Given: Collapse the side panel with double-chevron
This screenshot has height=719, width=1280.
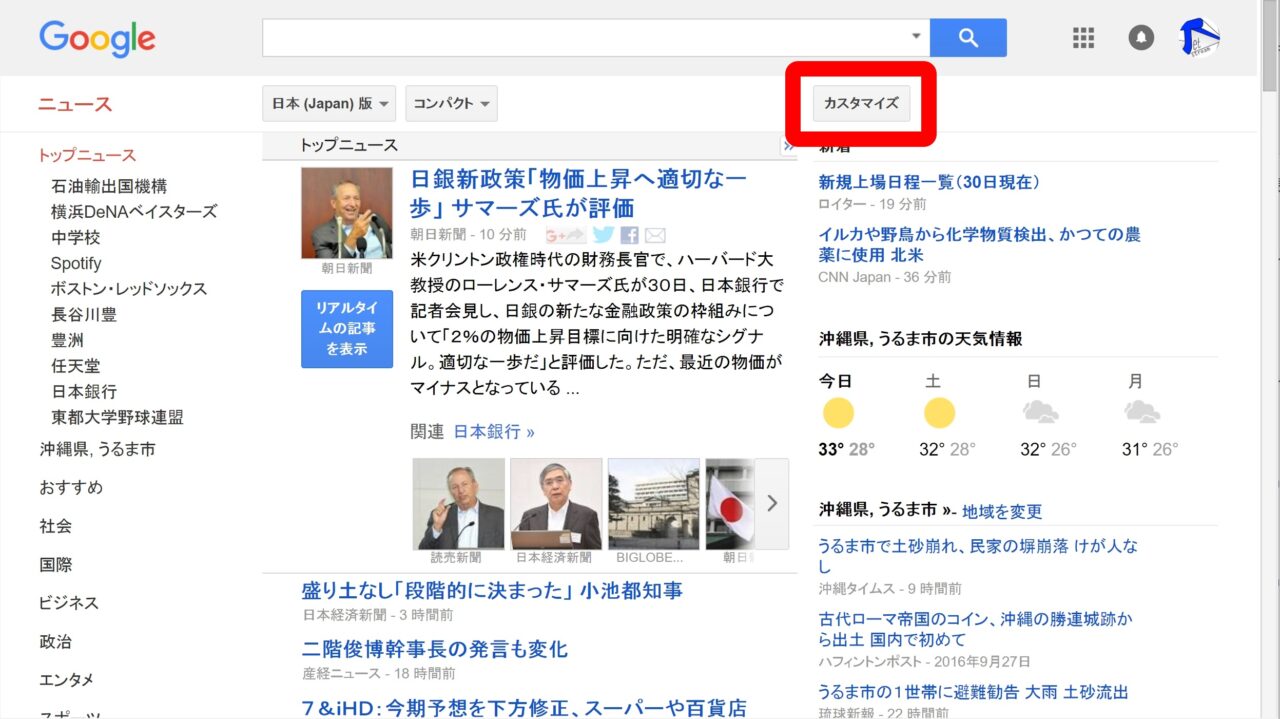Looking at the screenshot, I should pos(787,146).
